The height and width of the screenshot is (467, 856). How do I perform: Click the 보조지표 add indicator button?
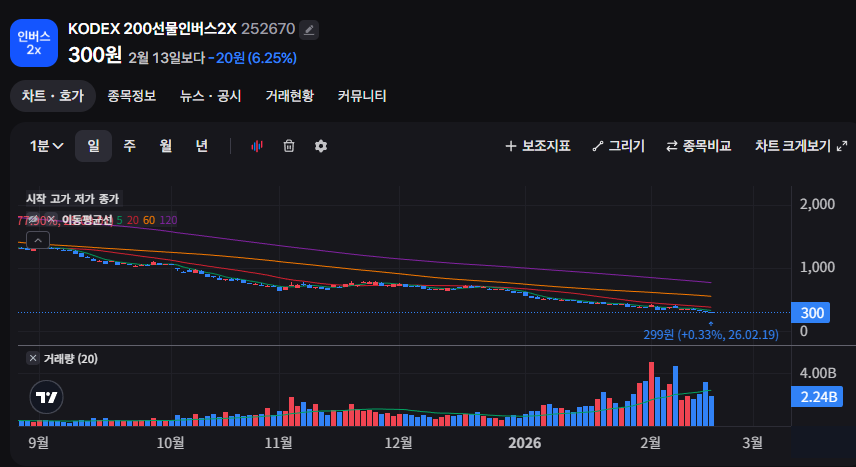538,146
